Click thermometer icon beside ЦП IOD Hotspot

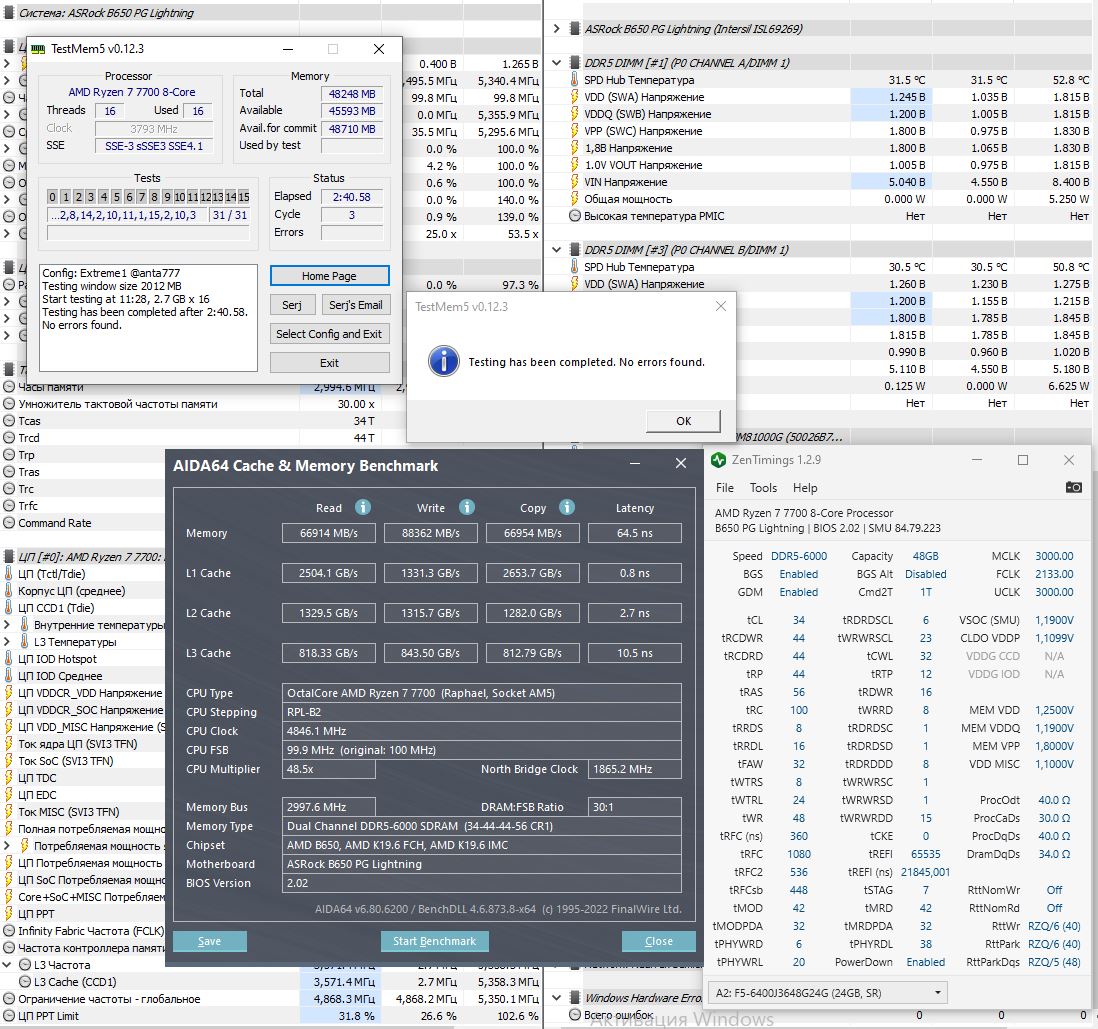(8, 659)
